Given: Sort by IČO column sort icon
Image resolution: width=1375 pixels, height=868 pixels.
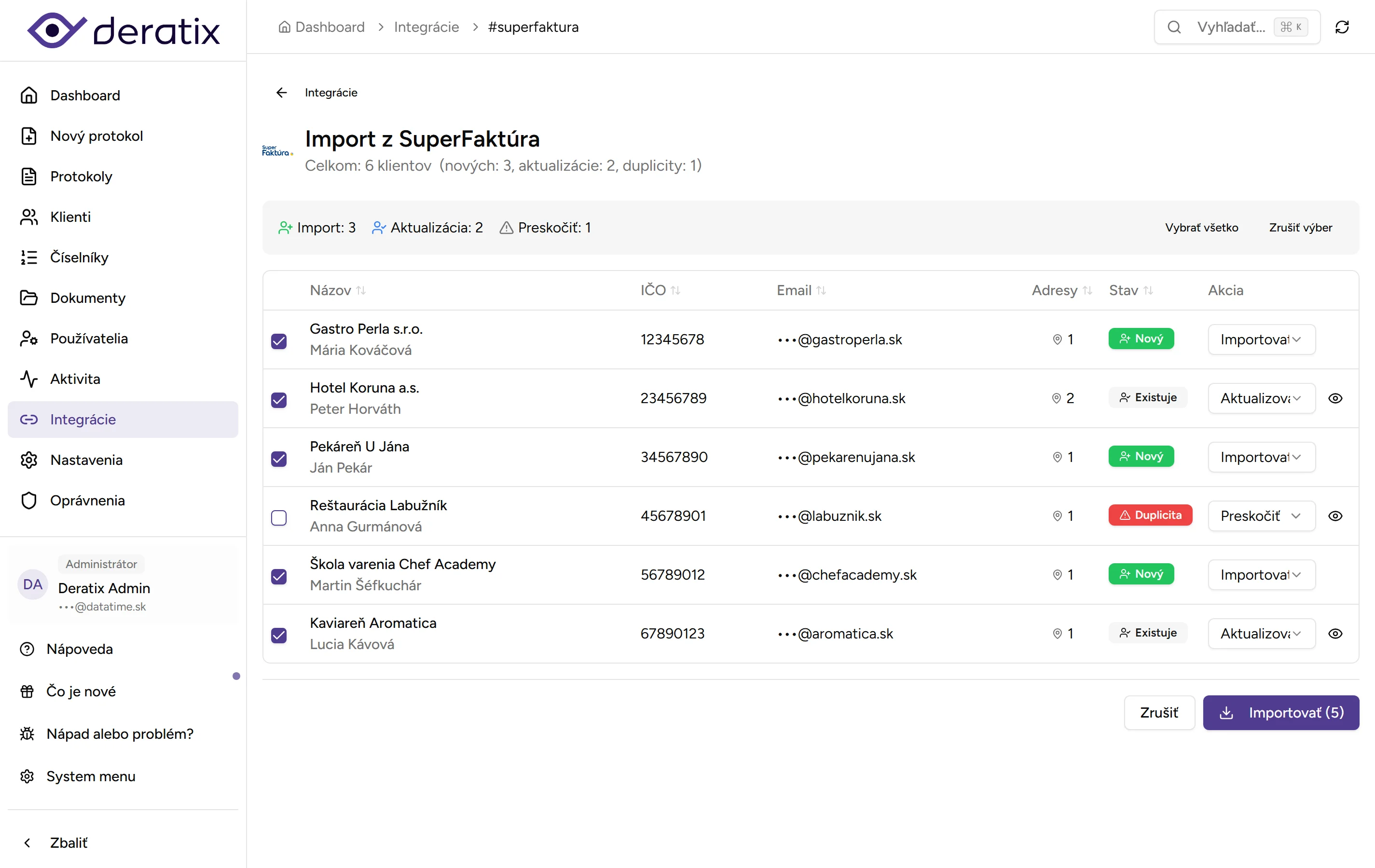Looking at the screenshot, I should pyautogui.click(x=675, y=290).
